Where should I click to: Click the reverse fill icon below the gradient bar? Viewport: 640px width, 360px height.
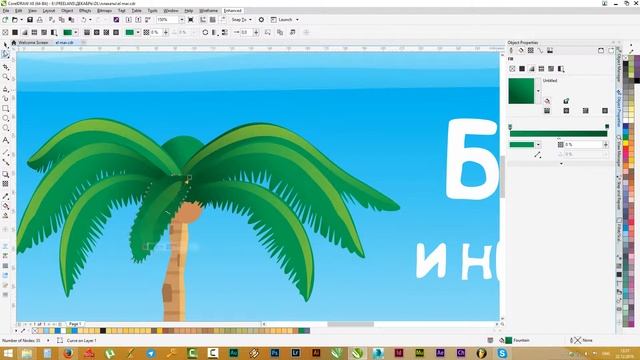[x=538, y=155]
